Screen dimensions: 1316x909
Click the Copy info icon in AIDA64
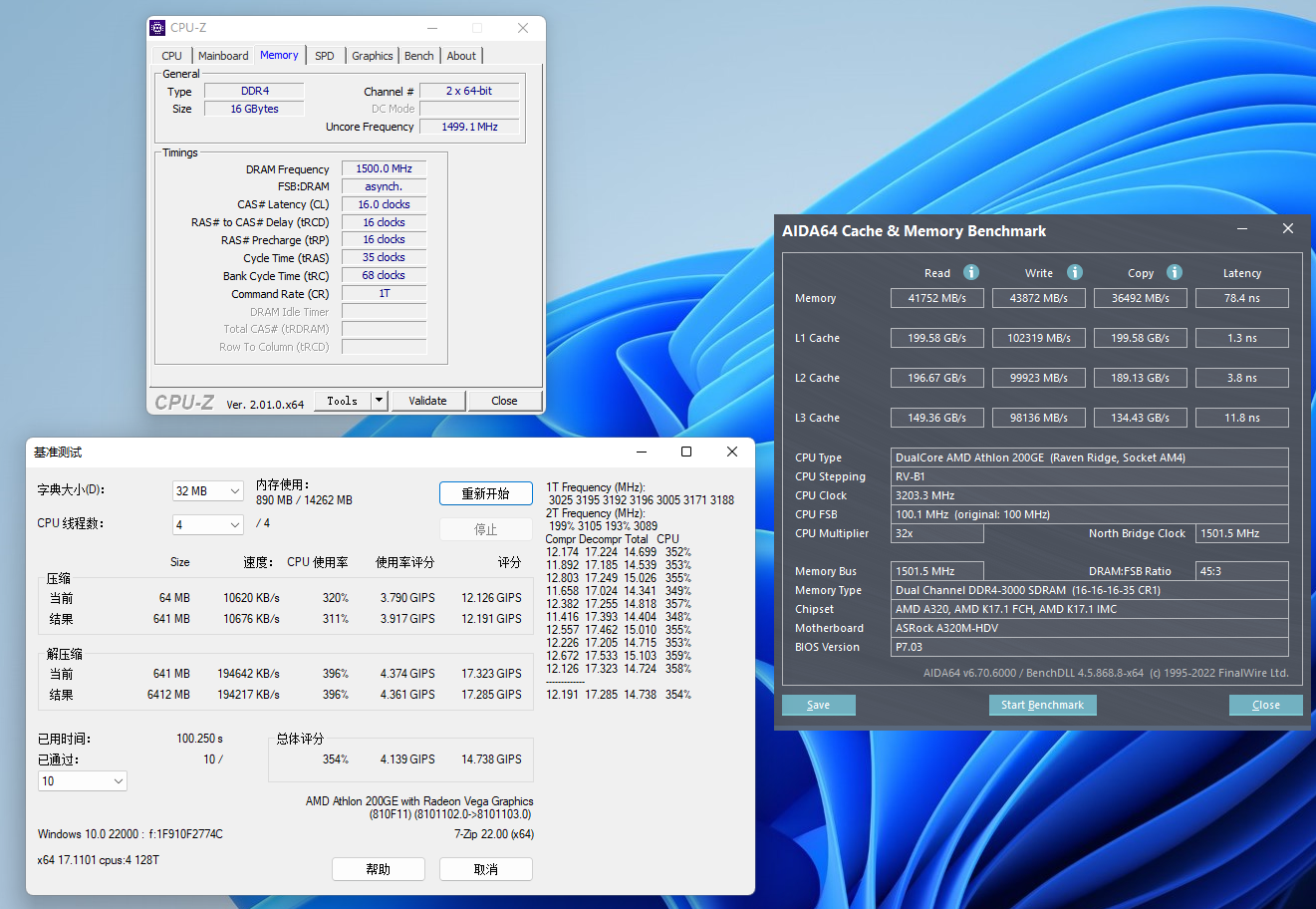pyautogui.click(x=1175, y=272)
